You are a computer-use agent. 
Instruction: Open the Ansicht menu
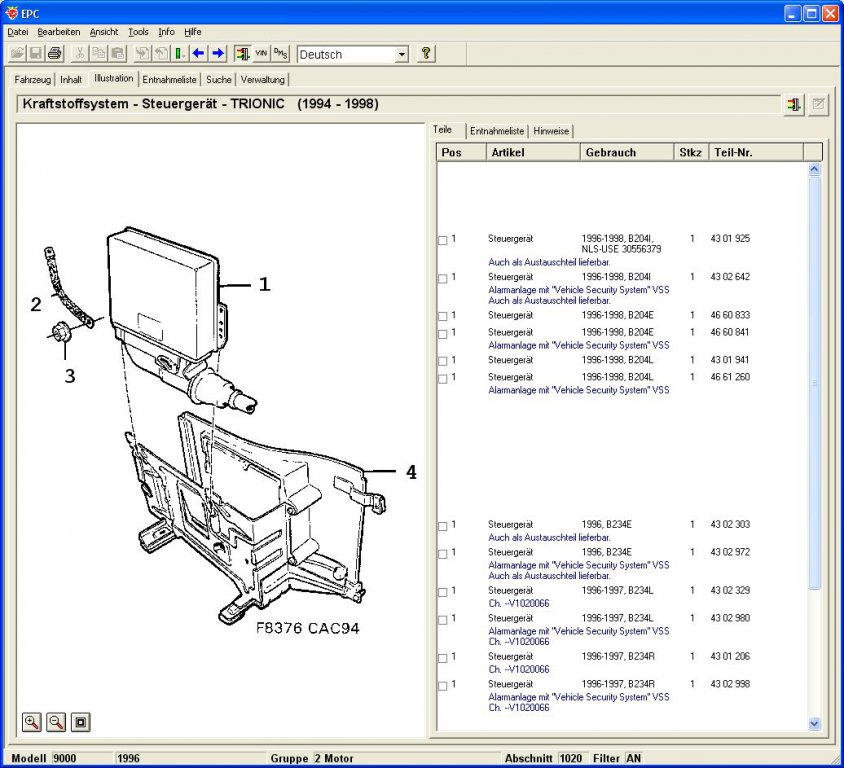tap(104, 32)
